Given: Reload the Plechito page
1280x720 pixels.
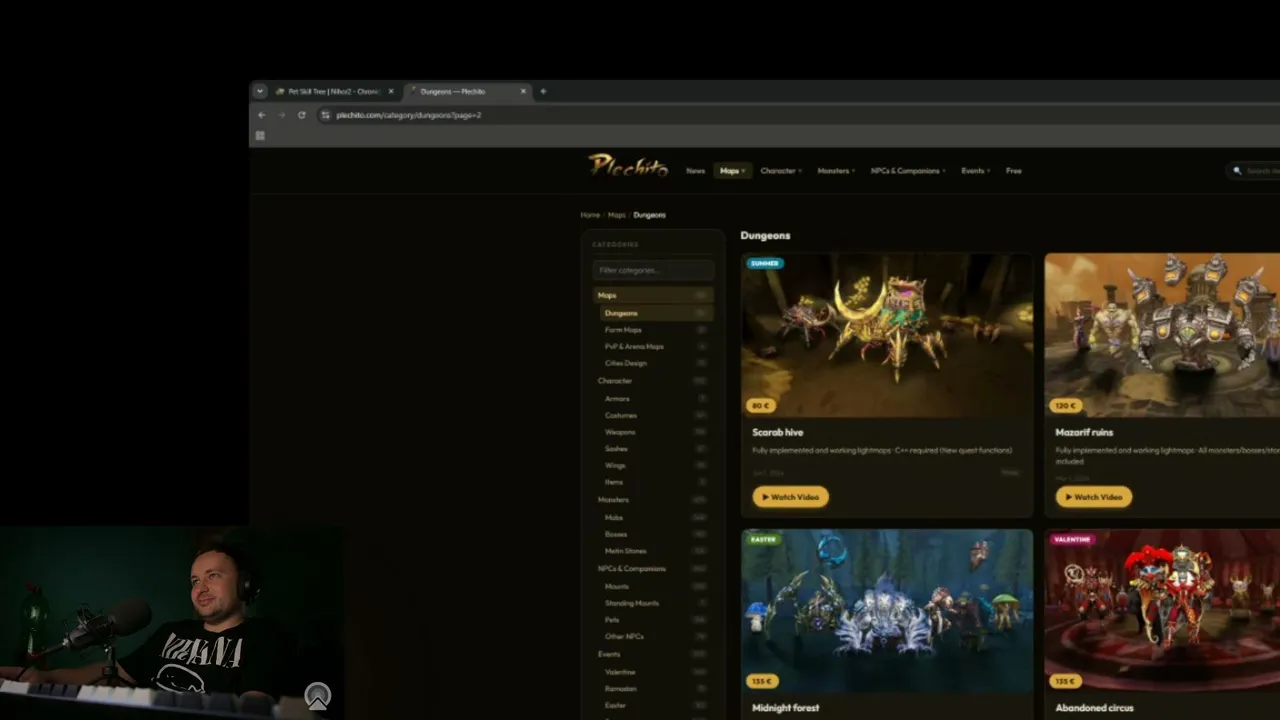Looking at the screenshot, I should pos(301,115).
